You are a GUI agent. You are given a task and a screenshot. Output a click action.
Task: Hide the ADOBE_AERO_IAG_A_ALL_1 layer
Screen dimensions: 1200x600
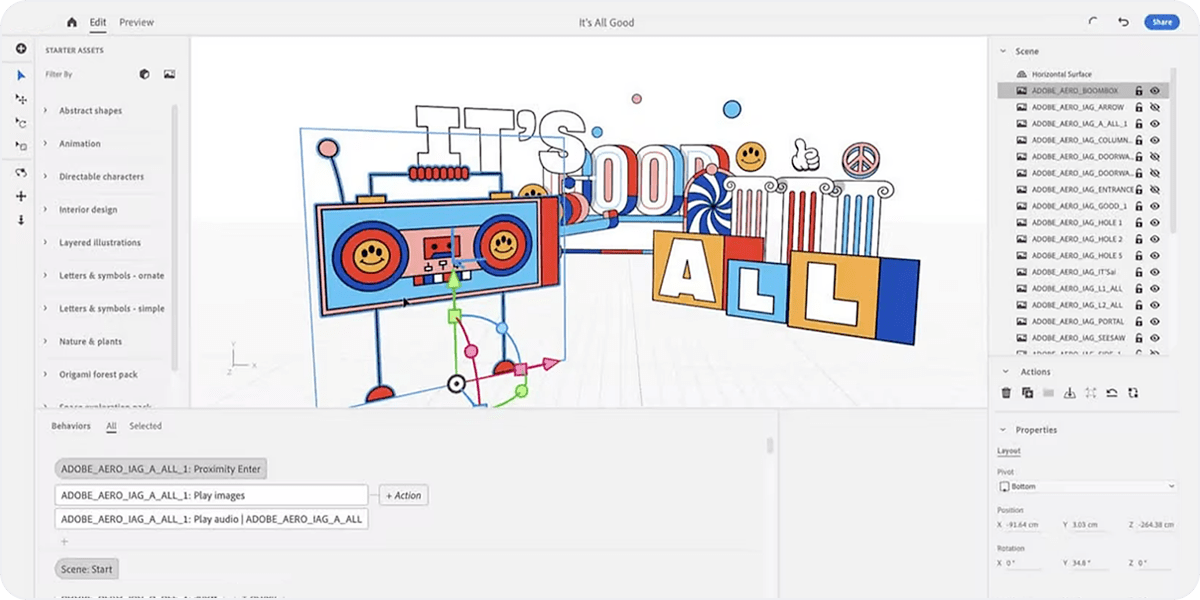pos(1155,124)
